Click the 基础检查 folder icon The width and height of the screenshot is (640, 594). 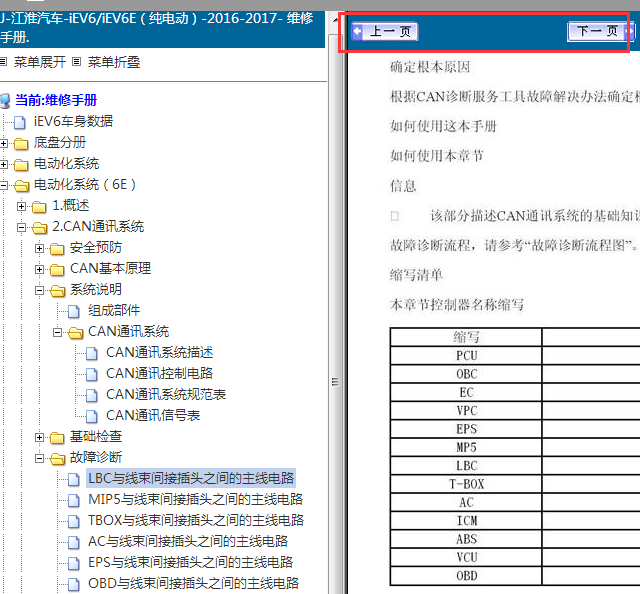(57, 438)
